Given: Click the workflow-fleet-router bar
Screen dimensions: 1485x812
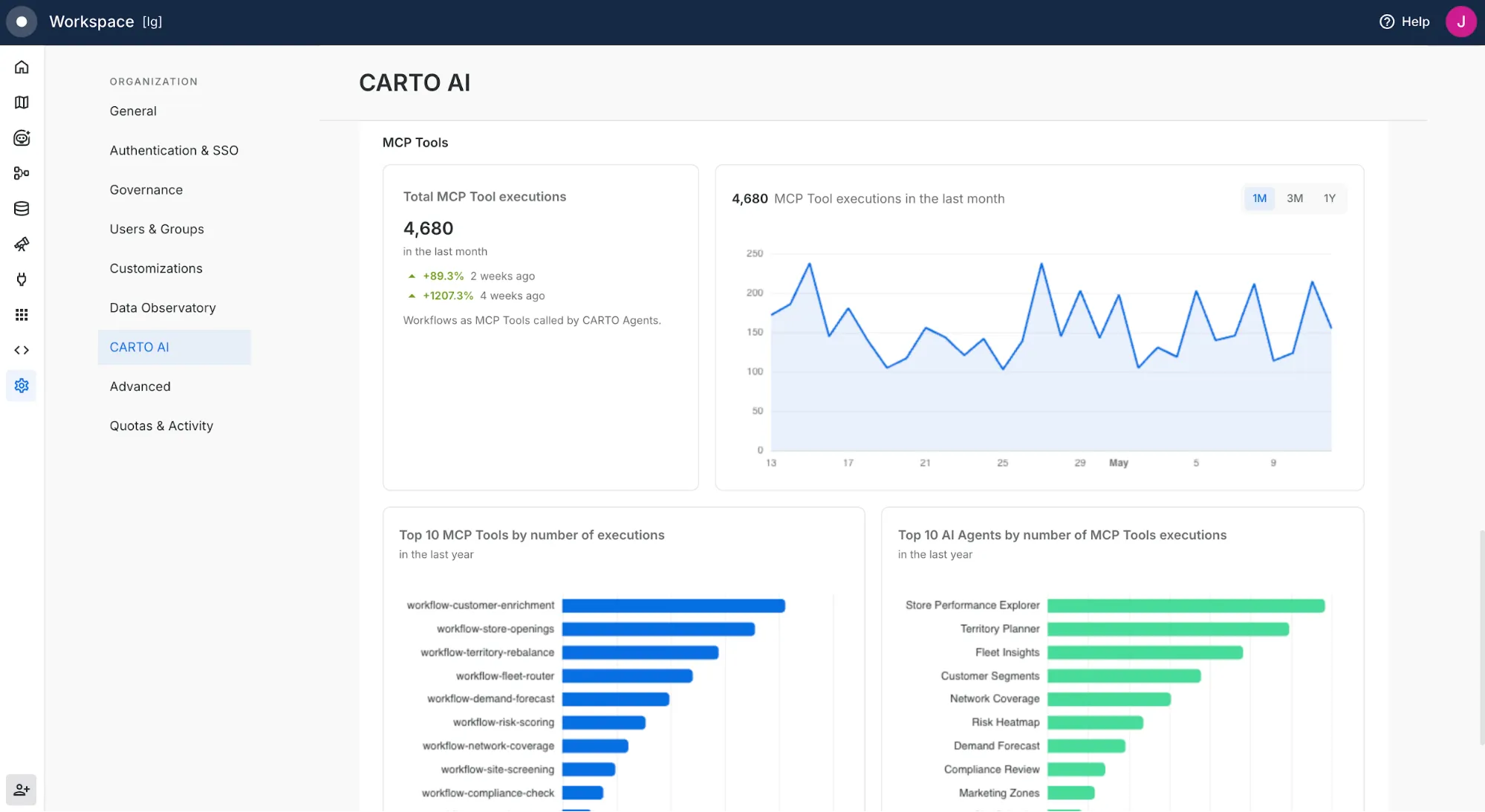Looking at the screenshot, I should click(x=627, y=676).
